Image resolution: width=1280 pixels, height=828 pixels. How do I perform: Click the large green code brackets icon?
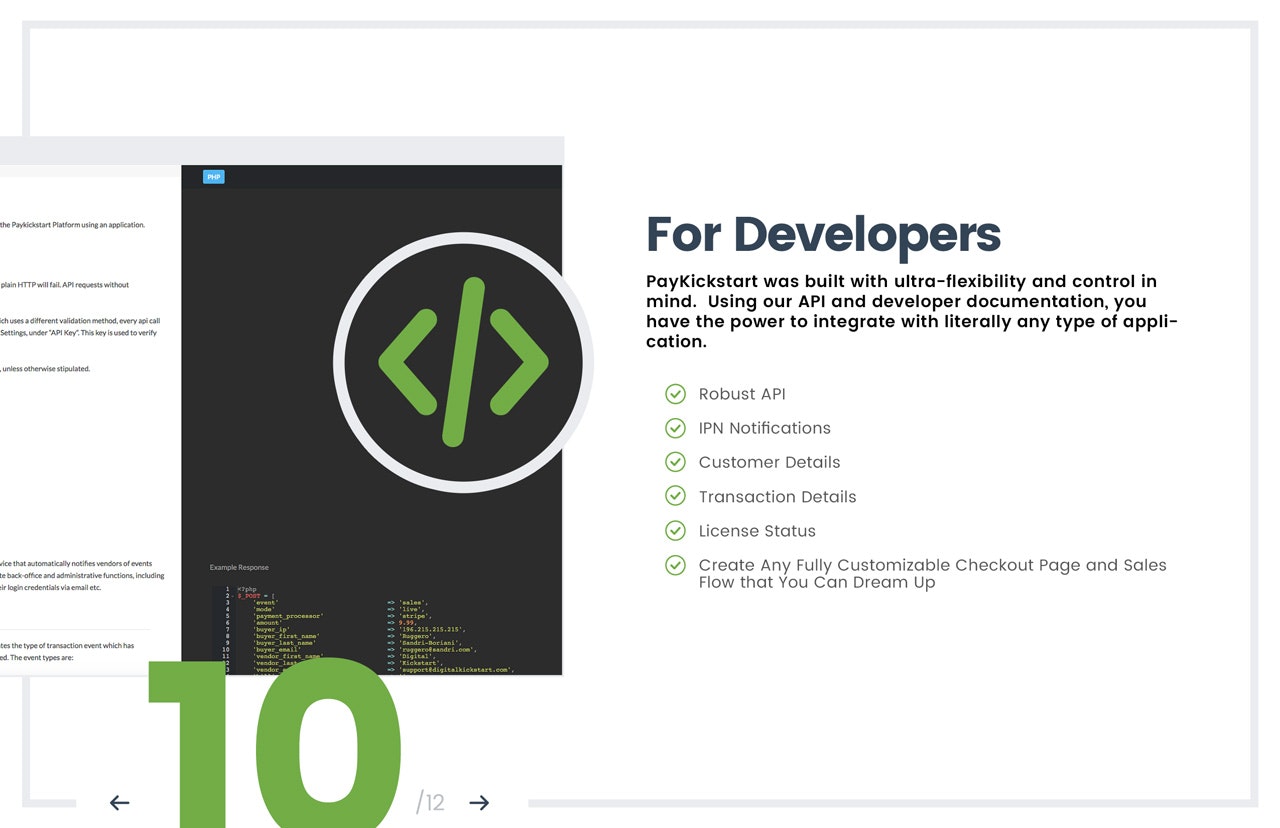pos(463,362)
